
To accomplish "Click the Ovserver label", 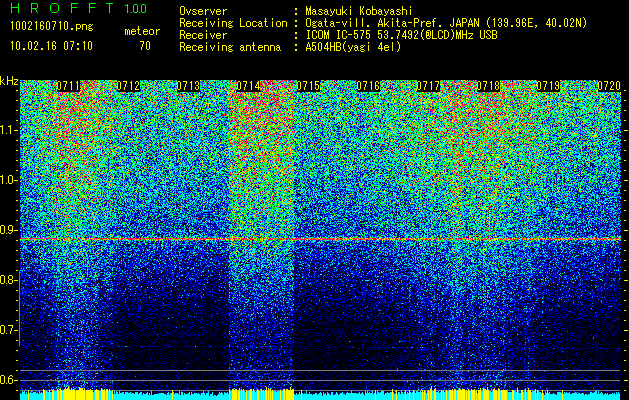I will pos(203,11).
